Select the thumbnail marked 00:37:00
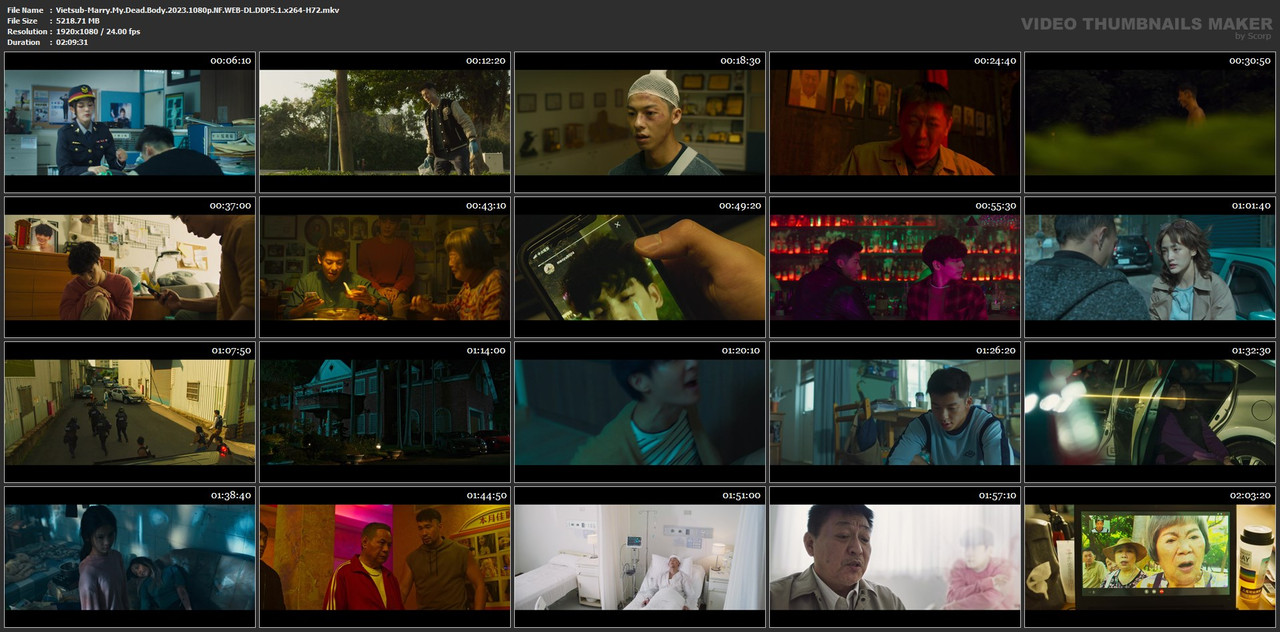 pyautogui.click(x=130, y=267)
